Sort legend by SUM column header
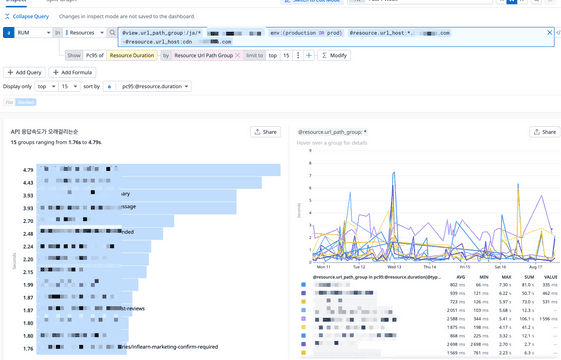561x360 pixels. coord(529,277)
